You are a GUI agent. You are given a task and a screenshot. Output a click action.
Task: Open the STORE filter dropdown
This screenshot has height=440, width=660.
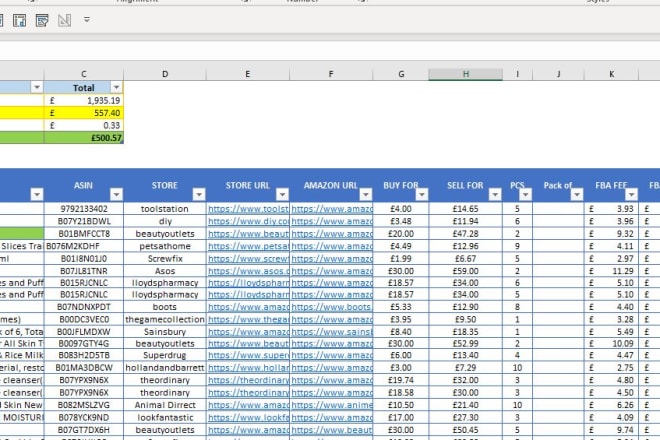(199, 194)
